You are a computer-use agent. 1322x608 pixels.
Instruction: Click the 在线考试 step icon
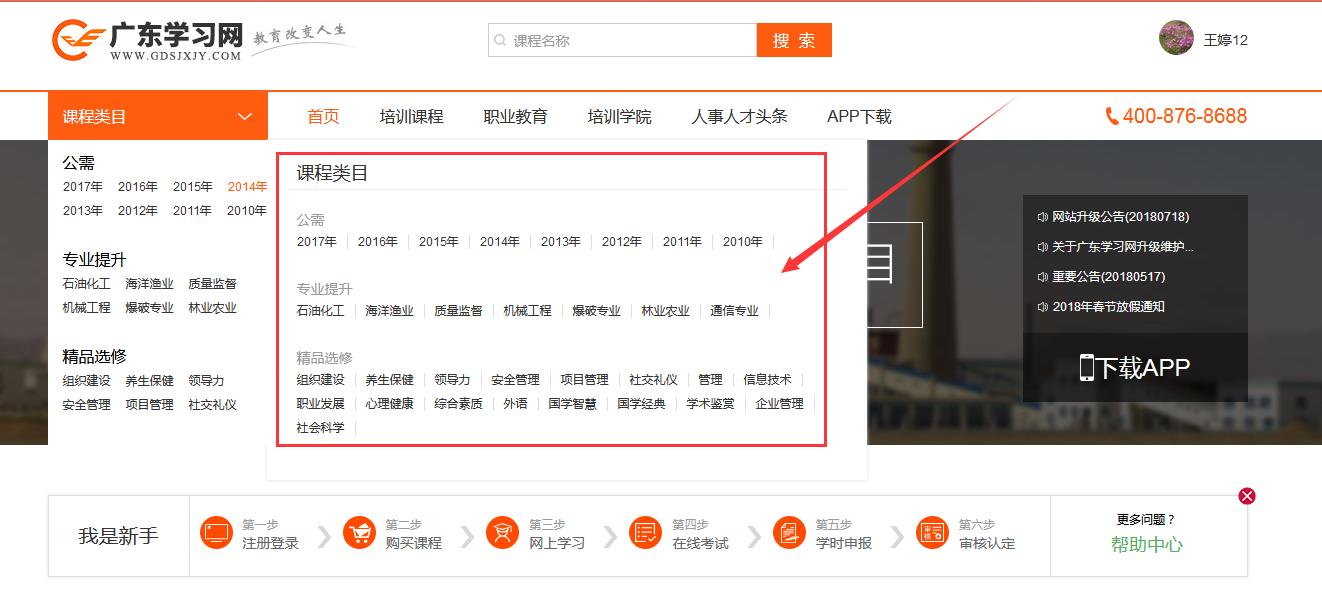click(x=646, y=533)
